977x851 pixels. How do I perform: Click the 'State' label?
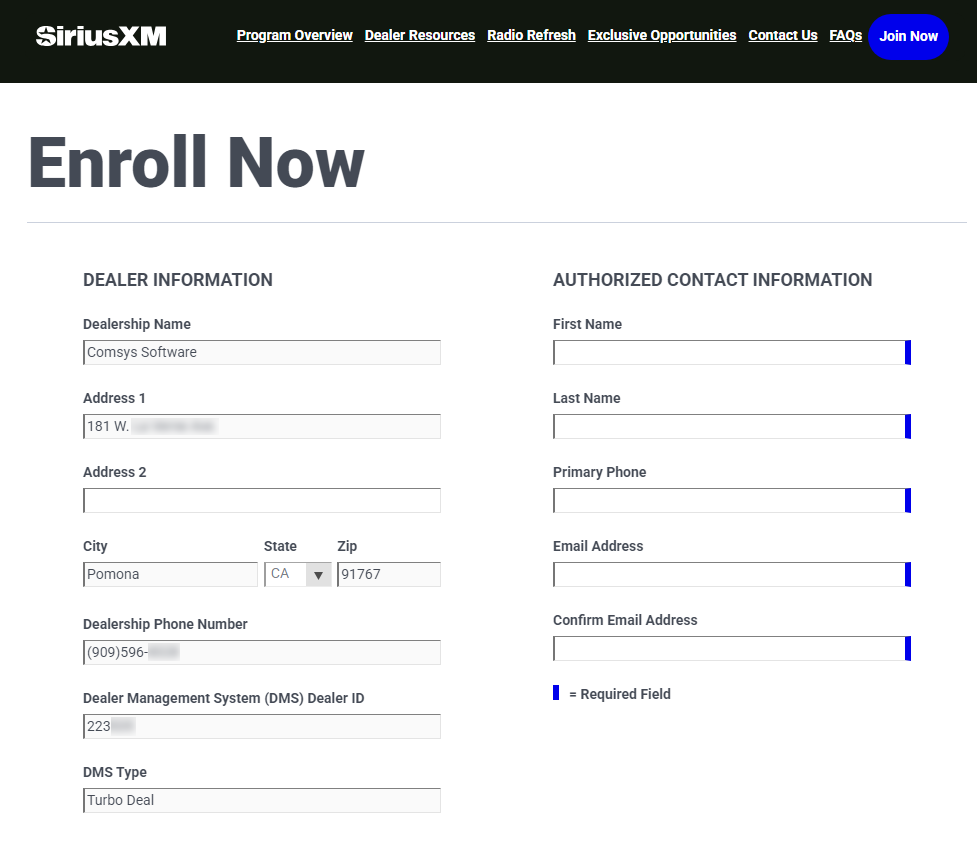(280, 546)
